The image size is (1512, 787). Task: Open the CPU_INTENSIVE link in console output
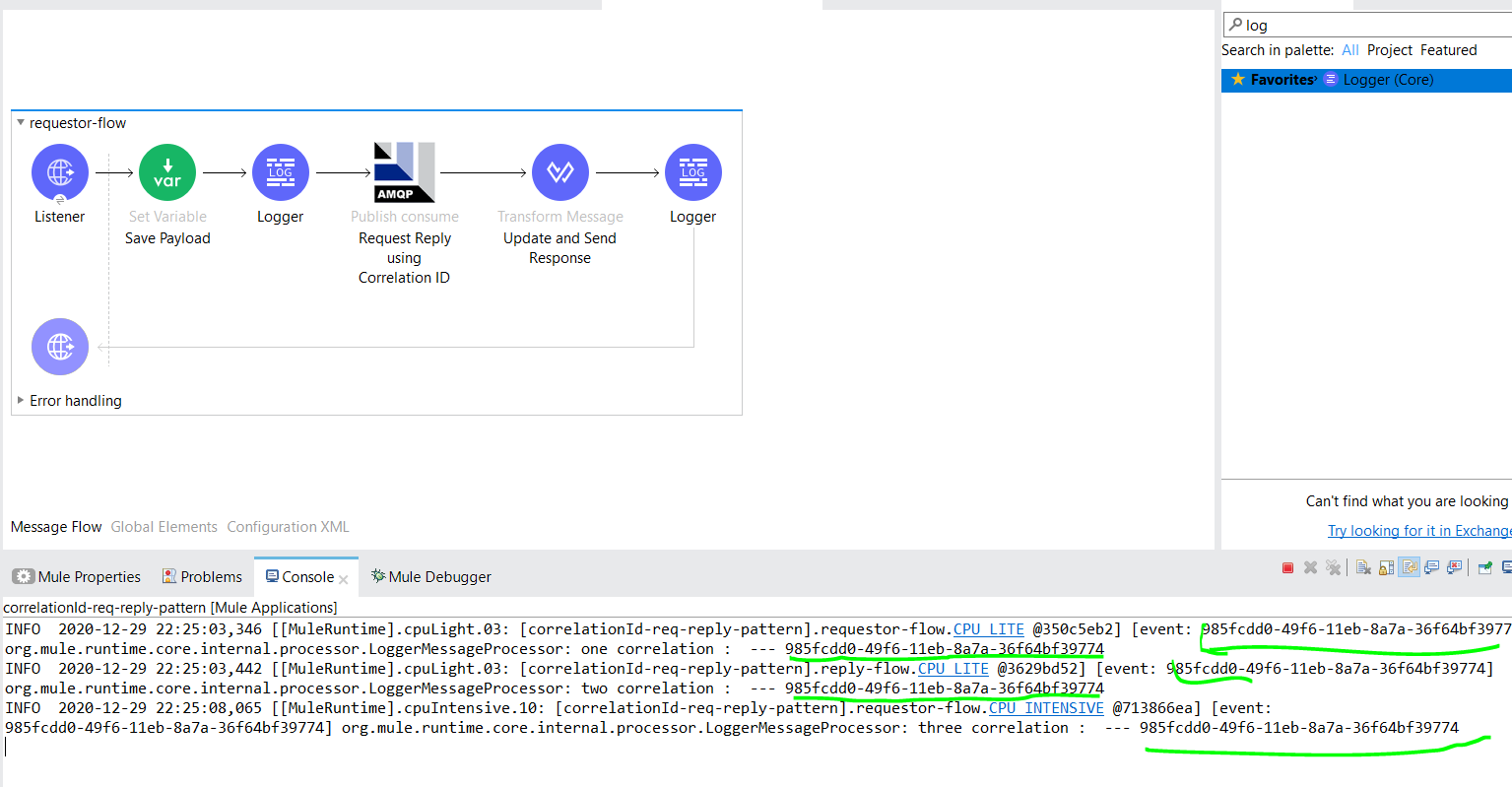point(1046,708)
